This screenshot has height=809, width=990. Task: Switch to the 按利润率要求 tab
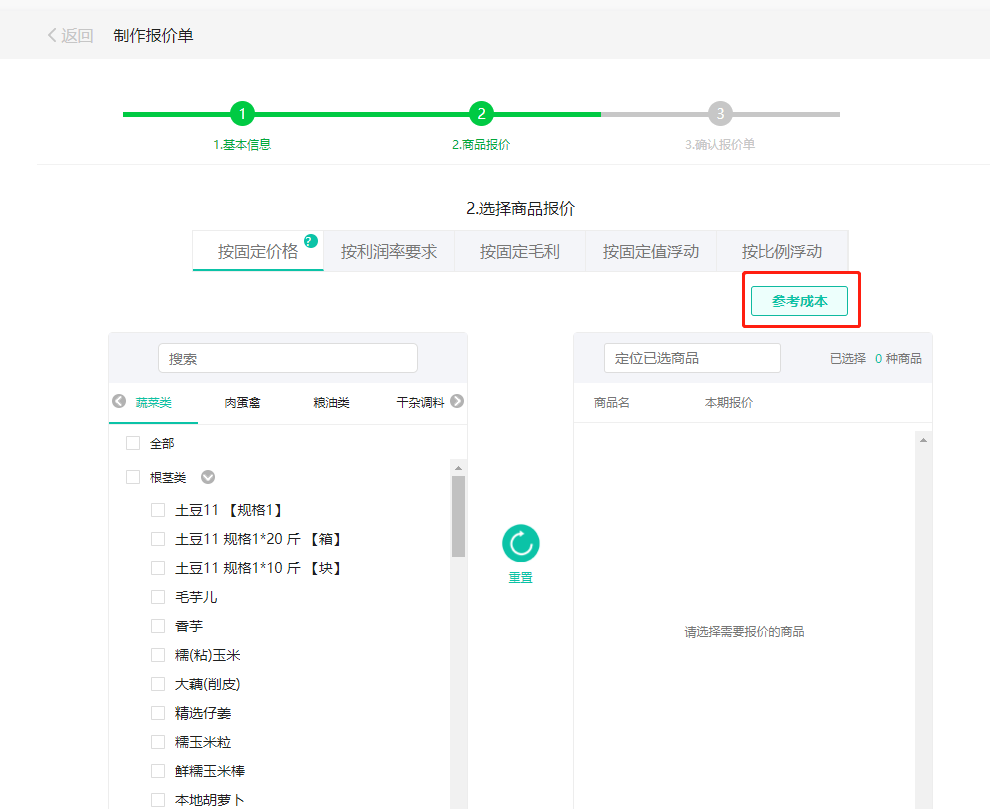388,250
